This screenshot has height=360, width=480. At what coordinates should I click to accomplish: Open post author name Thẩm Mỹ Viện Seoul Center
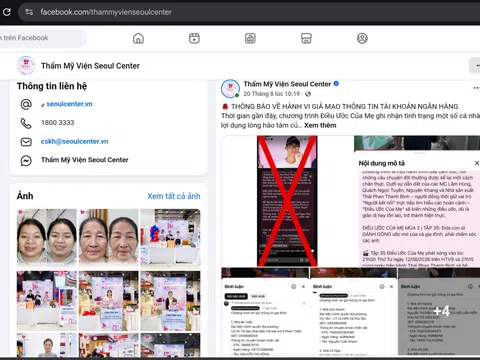pos(287,84)
